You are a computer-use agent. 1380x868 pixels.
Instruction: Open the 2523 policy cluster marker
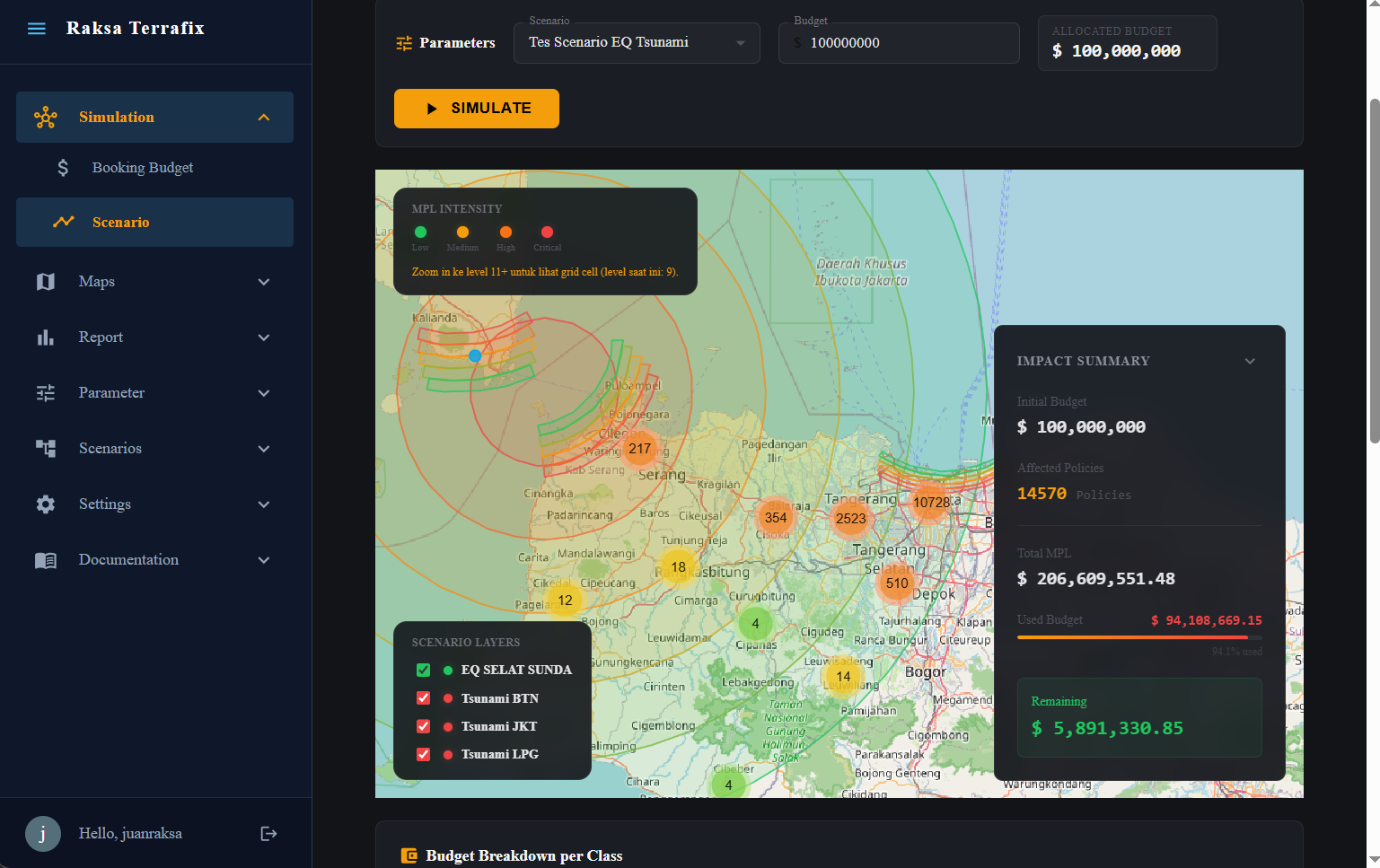click(850, 518)
